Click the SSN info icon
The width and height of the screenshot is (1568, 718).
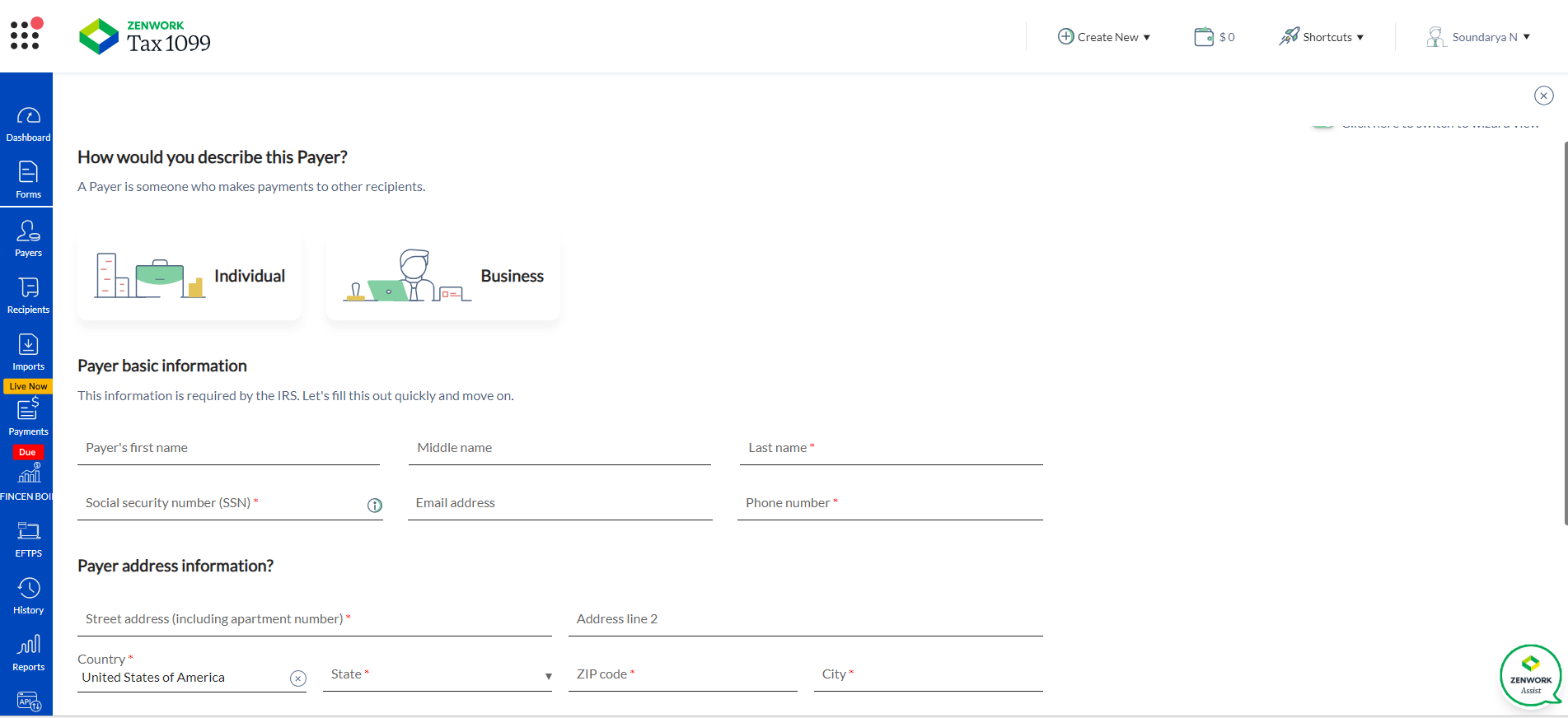[375, 506]
